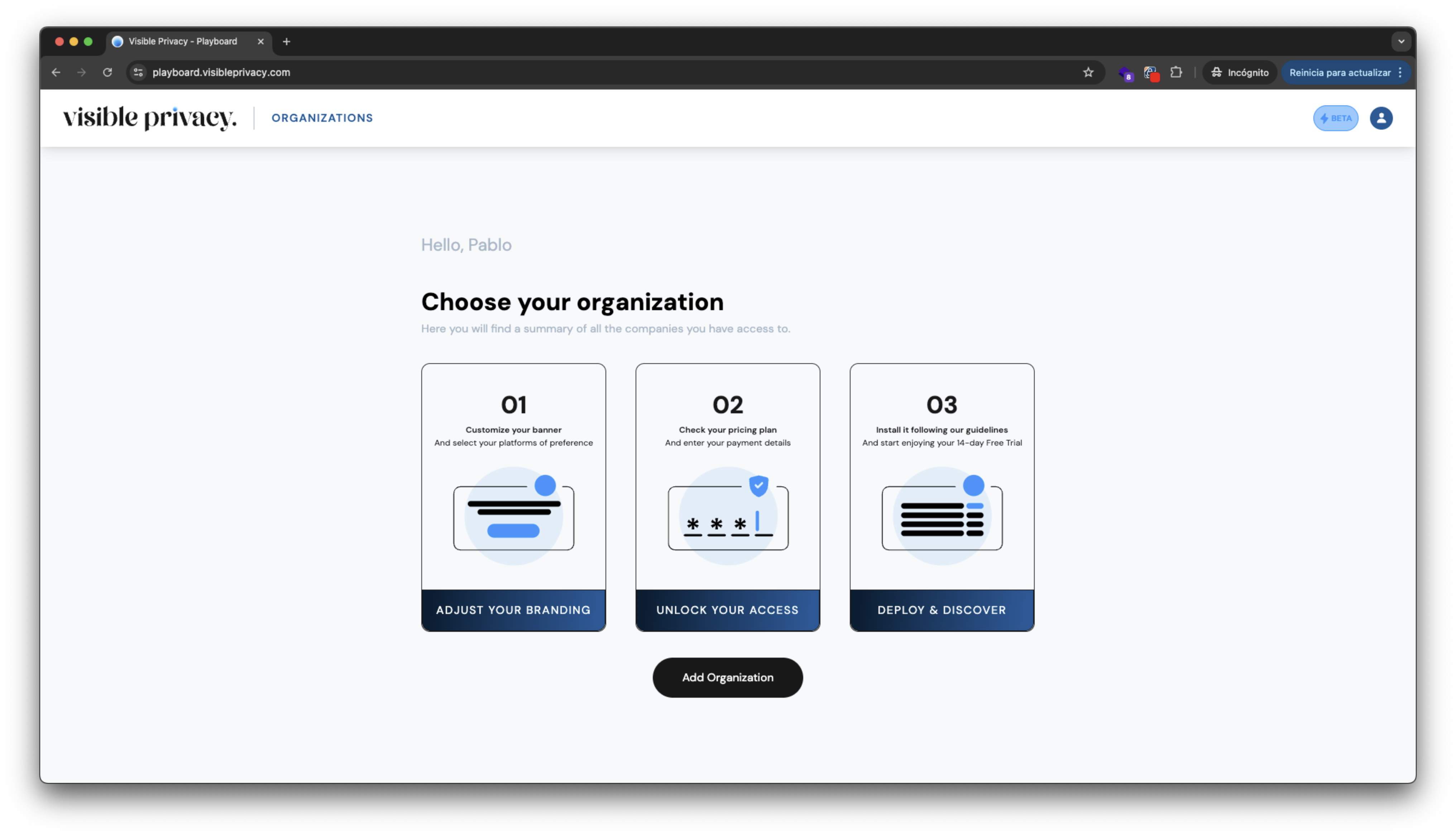Expand the chevron at the window's top-right corner
The height and width of the screenshot is (836, 1456).
pyautogui.click(x=1401, y=41)
